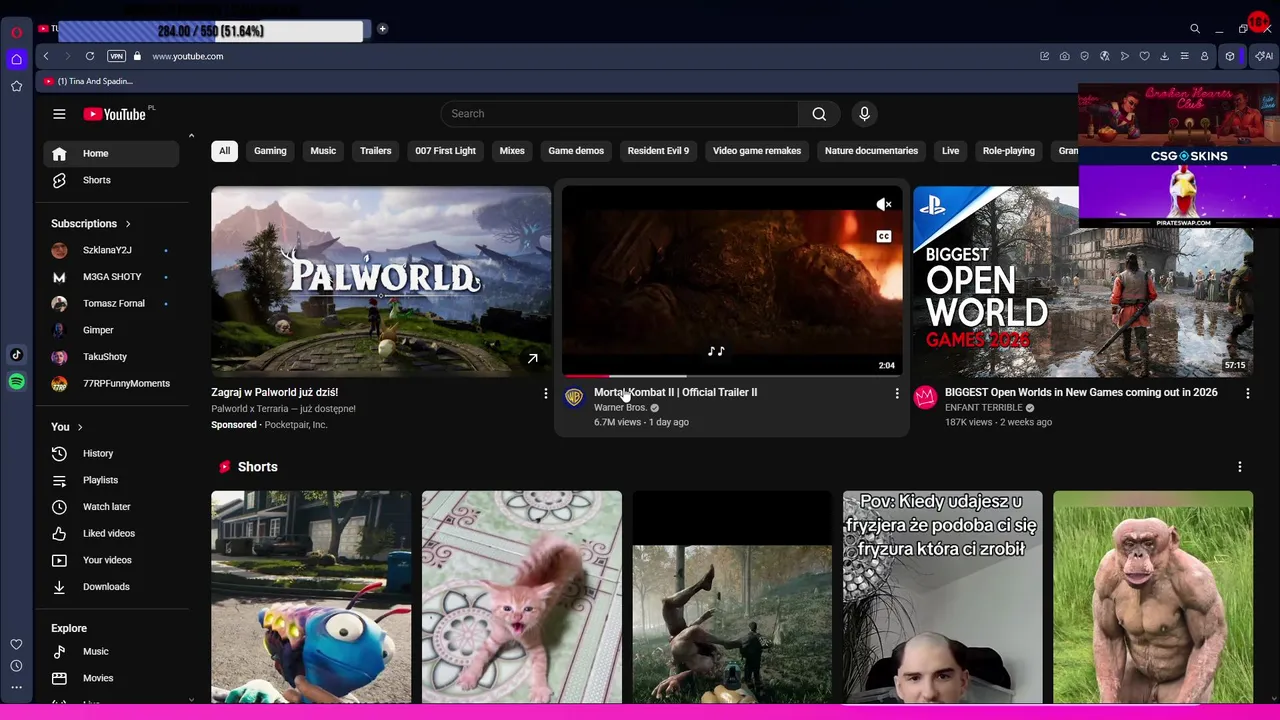Open the 77RPFunnyMoments subscription
This screenshot has height=720, width=1280.
[x=111, y=384]
